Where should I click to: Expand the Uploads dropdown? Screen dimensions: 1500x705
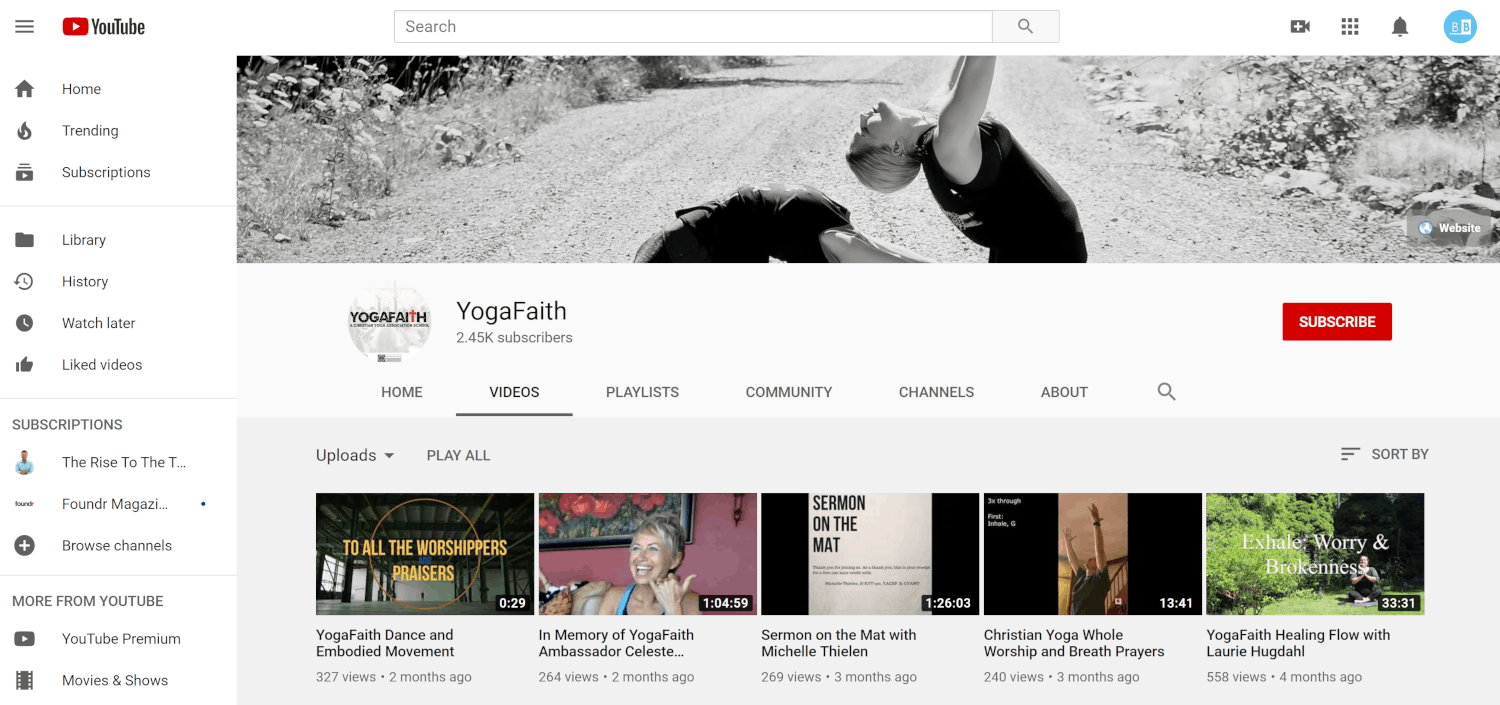coord(355,455)
